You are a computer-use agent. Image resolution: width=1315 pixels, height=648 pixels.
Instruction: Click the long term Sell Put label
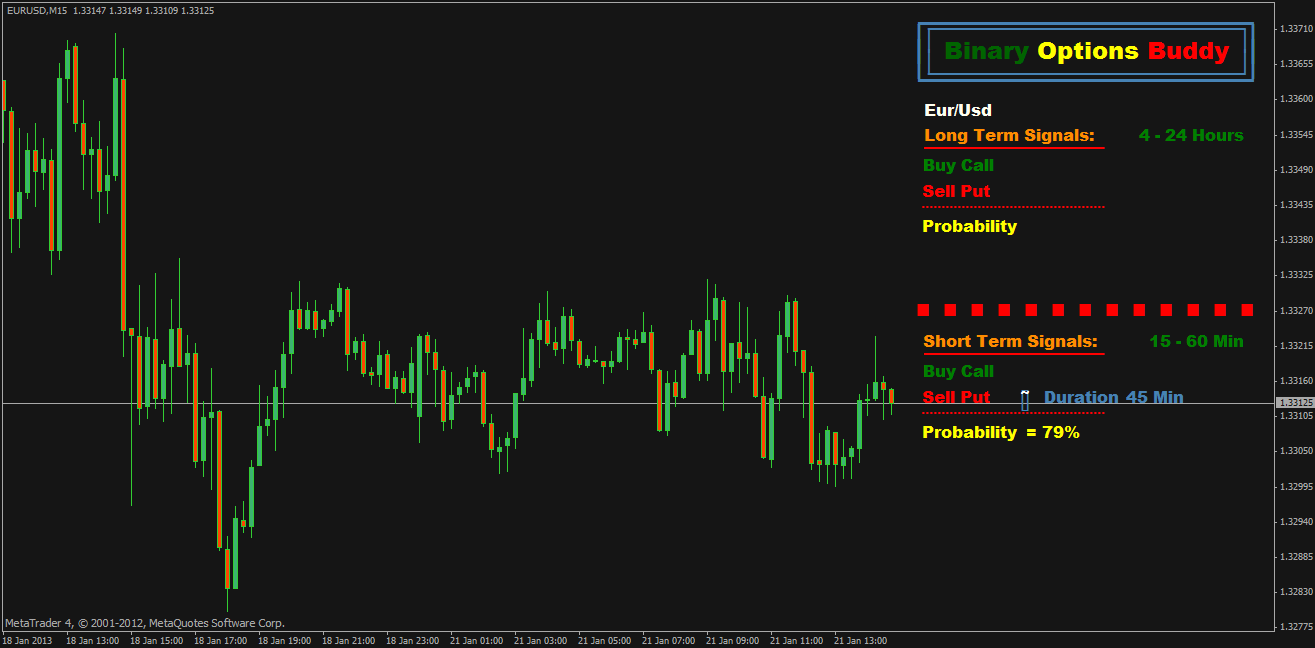click(x=957, y=191)
